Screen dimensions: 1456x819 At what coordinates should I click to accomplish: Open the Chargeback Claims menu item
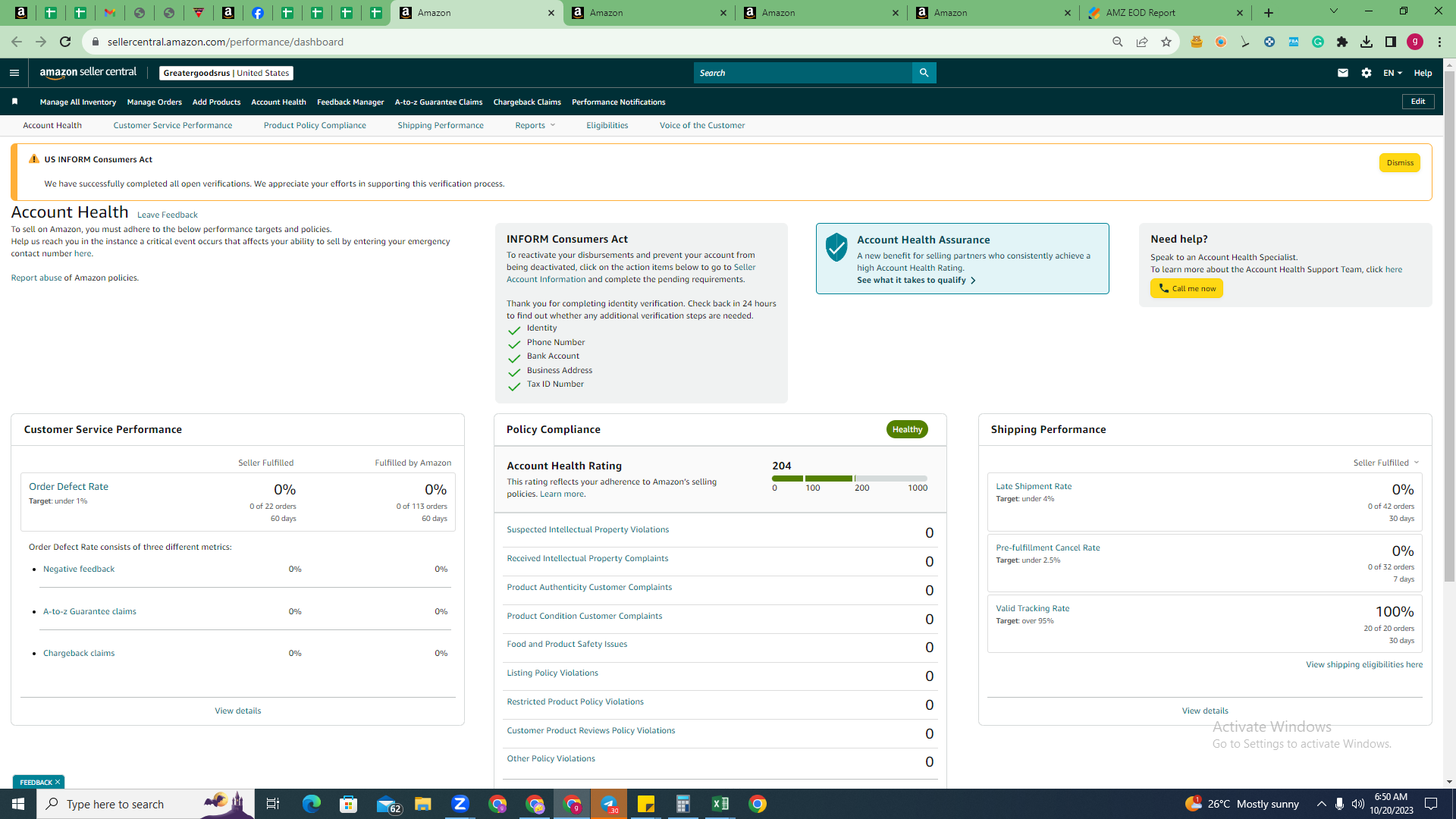[x=527, y=102]
